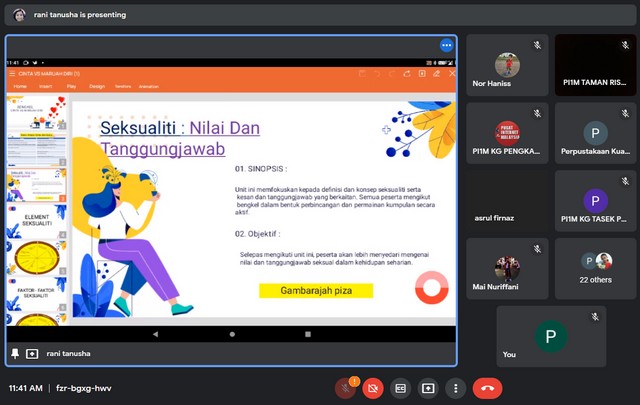
Task: Unmute the microphone in the call controls
Action: tap(345, 388)
